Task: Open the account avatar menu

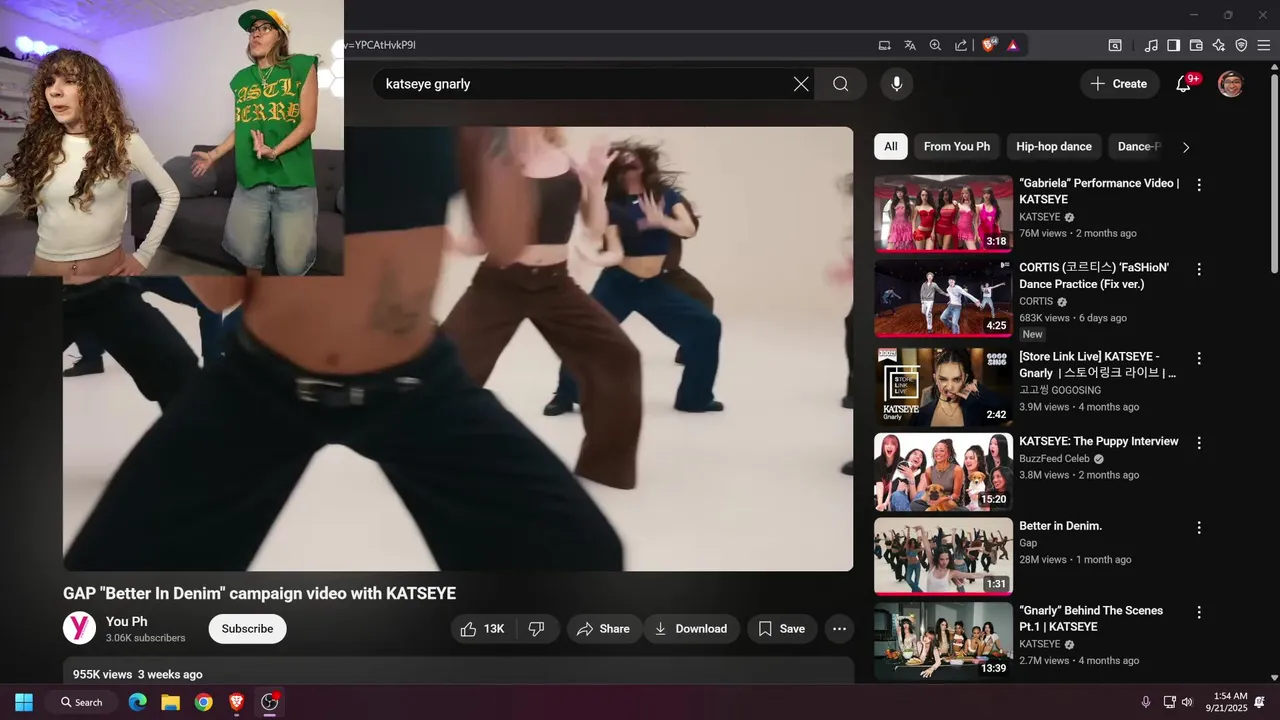Action: (1231, 84)
